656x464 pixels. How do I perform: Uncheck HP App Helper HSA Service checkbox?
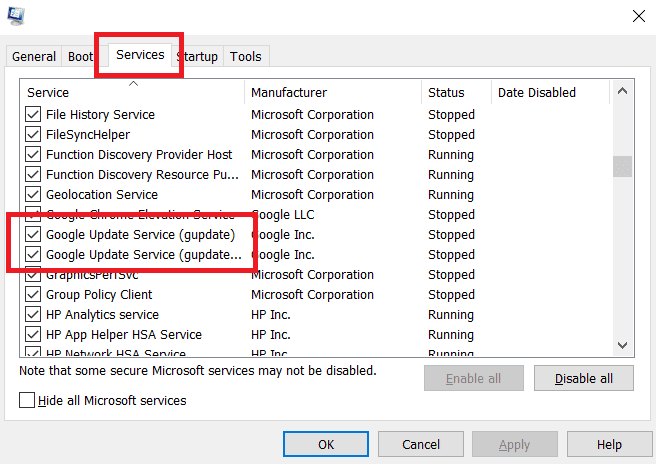33,335
